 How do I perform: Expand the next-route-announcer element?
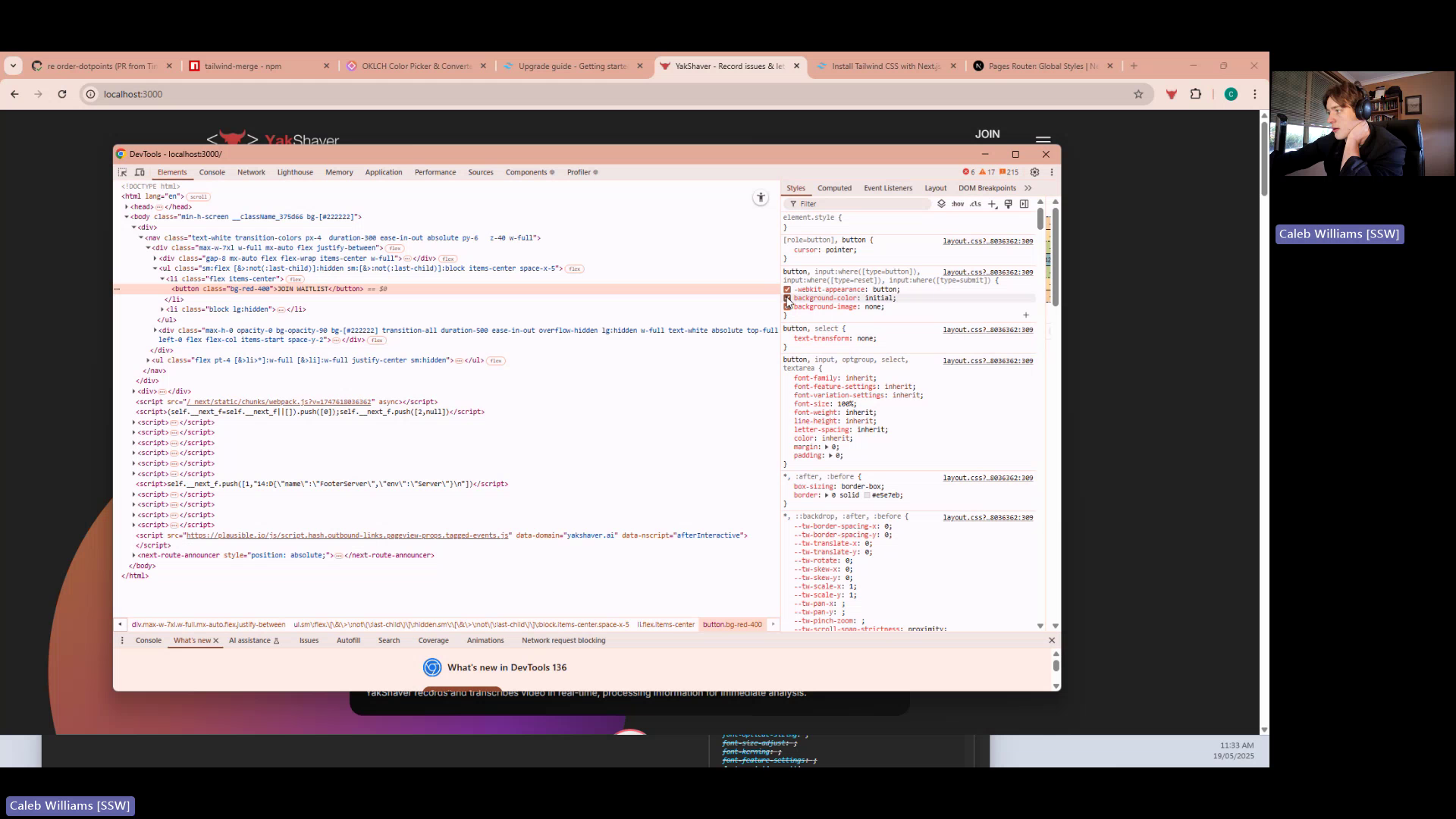click(134, 555)
